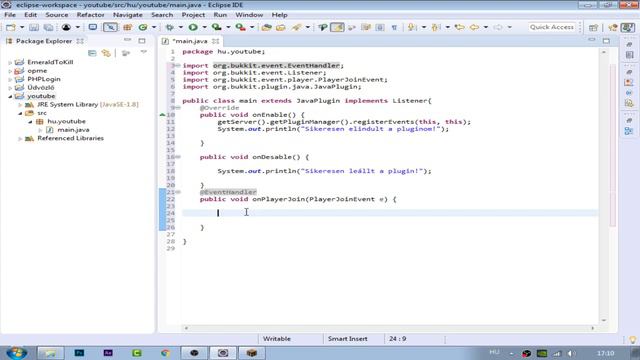Click the Previous Annotation icon
640x360 pixels.
[436, 27]
